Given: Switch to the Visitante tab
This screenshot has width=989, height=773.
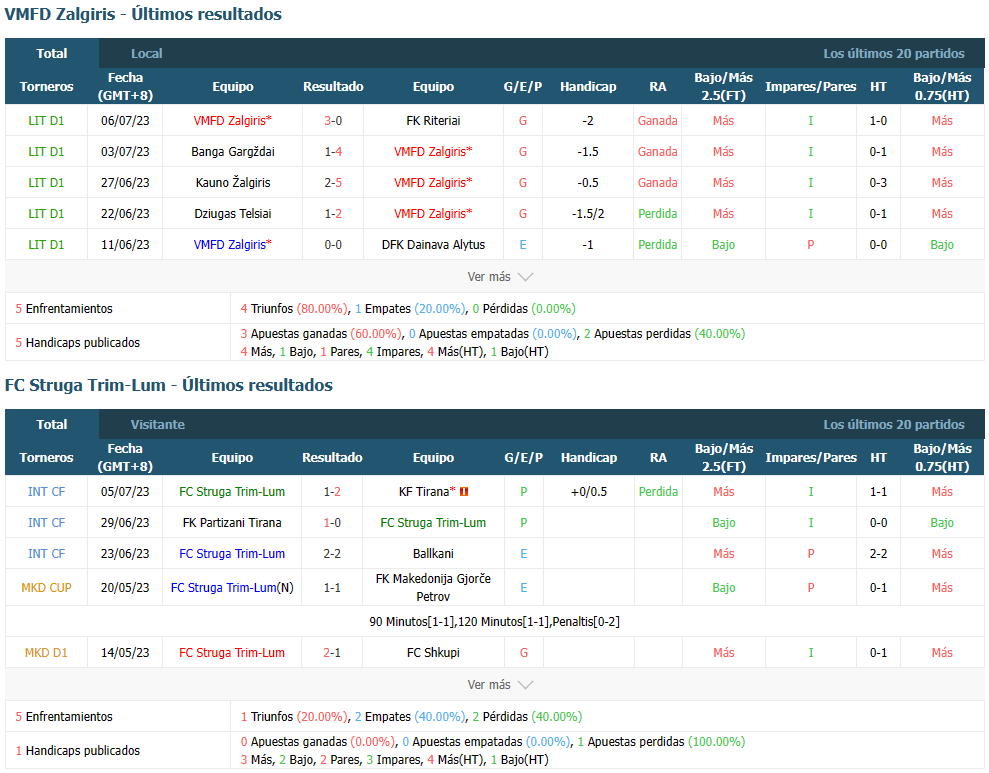Looking at the screenshot, I should pyautogui.click(x=158, y=424).
